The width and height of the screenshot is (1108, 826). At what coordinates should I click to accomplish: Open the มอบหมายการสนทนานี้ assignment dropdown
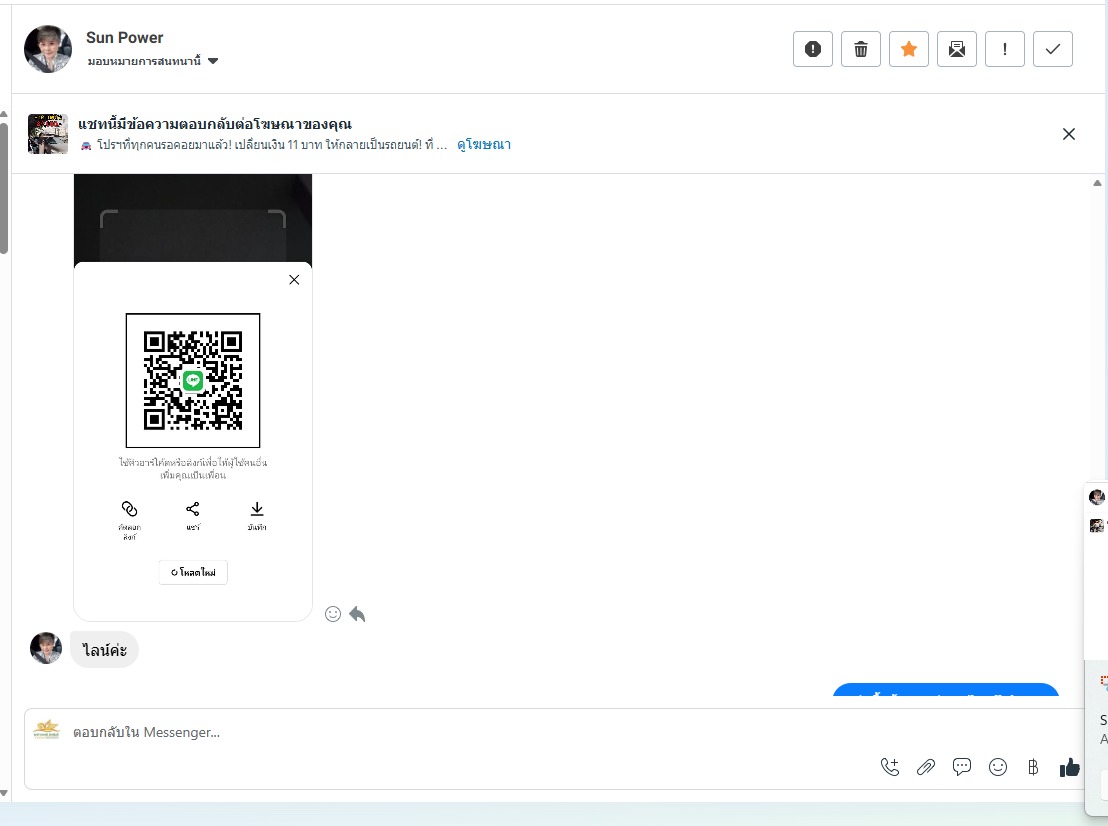coord(153,61)
